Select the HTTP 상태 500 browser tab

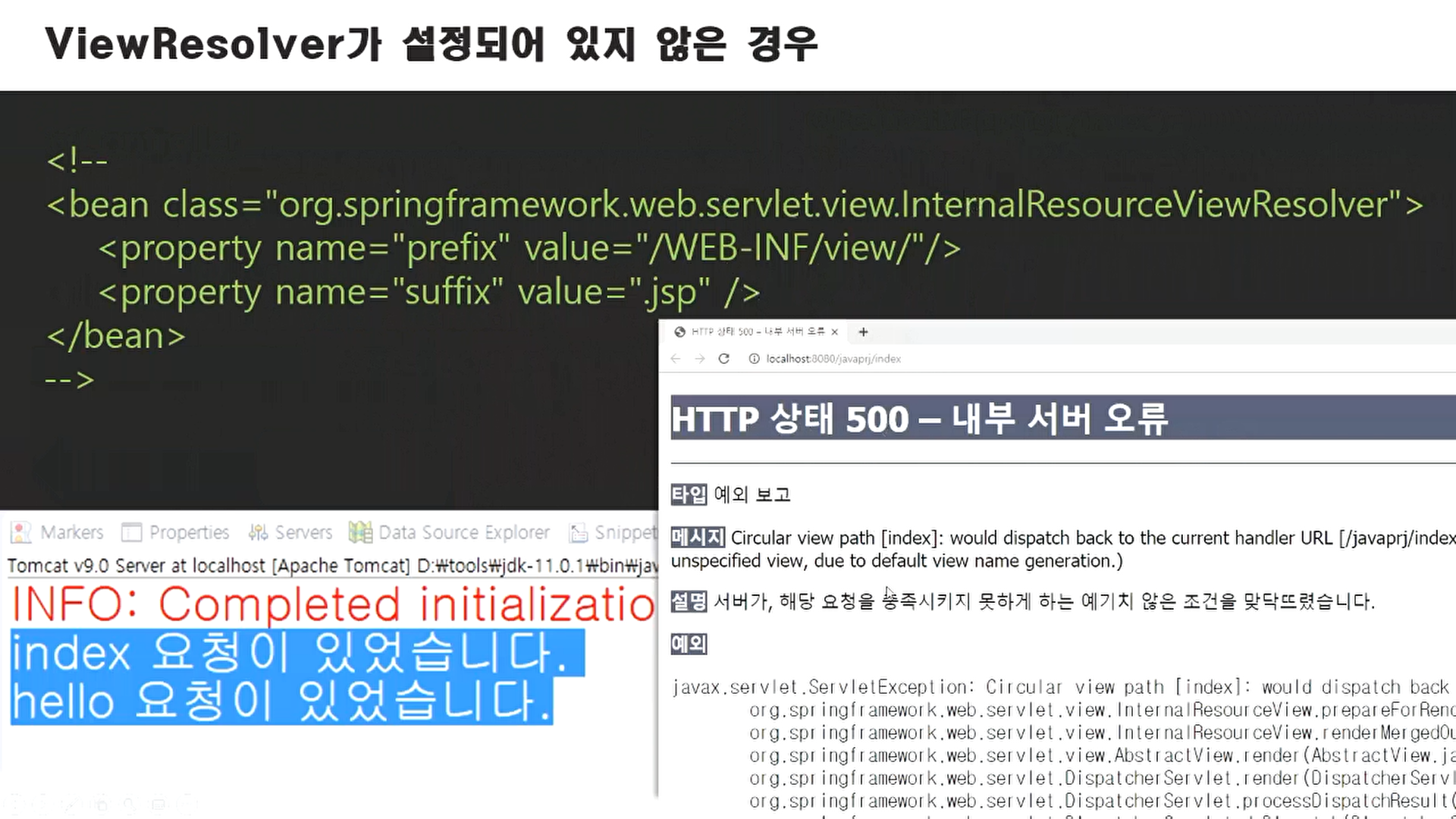coord(757,332)
